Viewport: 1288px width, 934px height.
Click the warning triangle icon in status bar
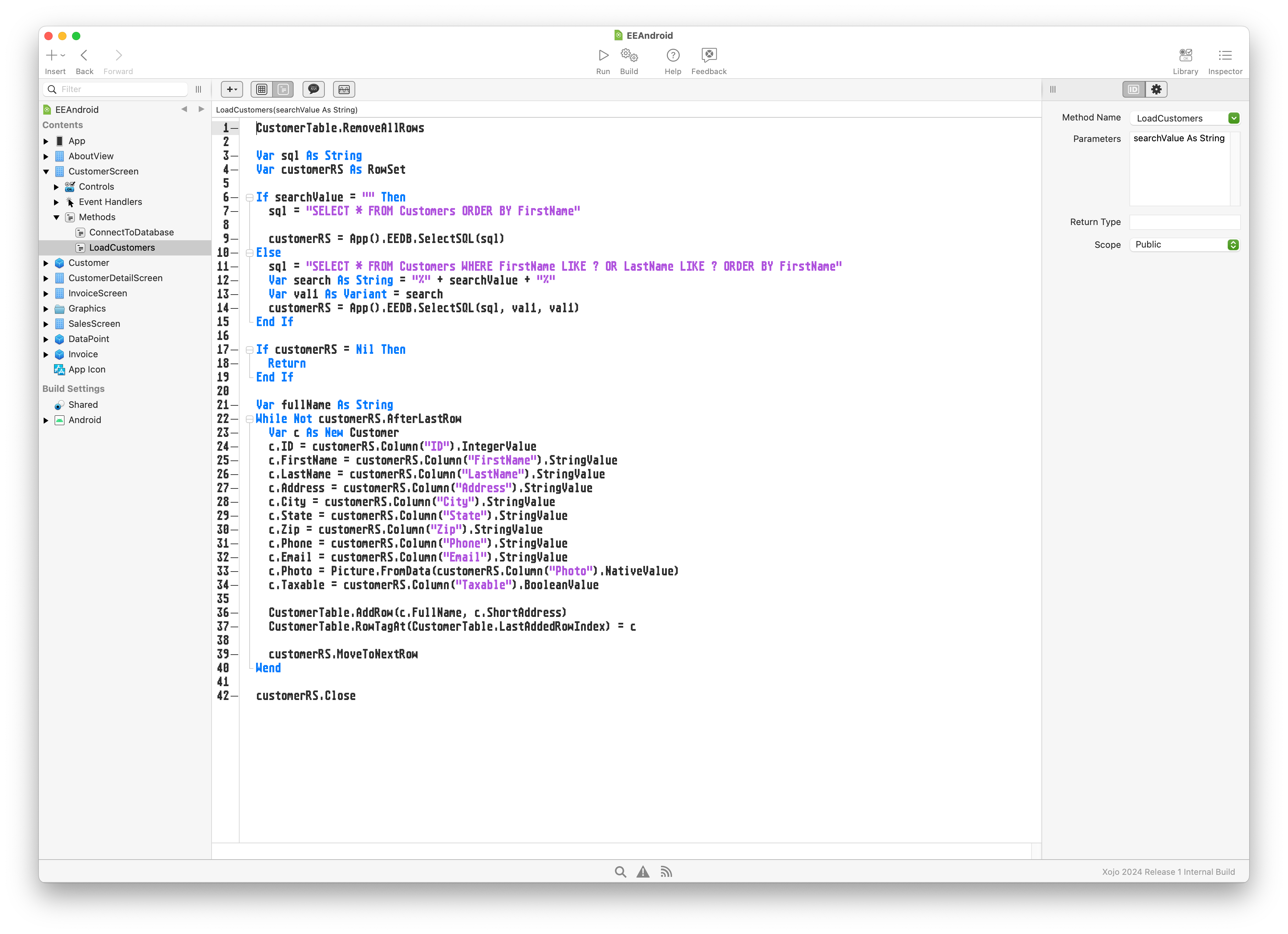pyautogui.click(x=643, y=872)
